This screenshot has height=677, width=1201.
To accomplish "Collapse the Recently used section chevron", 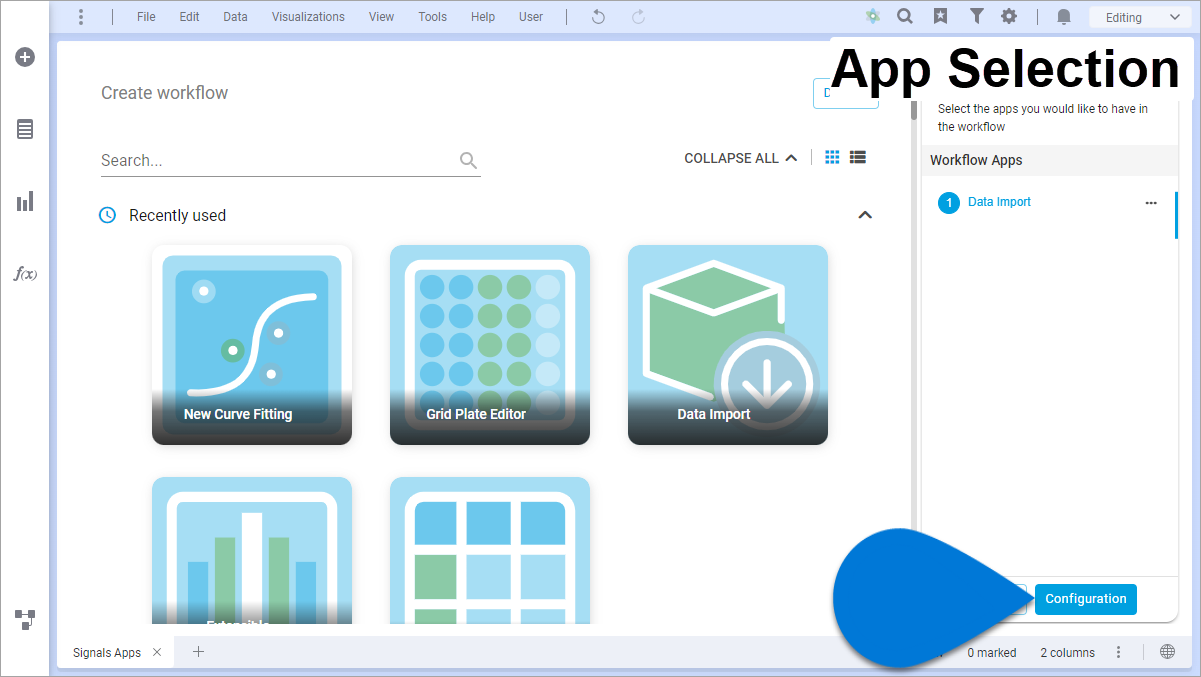I will click(x=866, y=215).
